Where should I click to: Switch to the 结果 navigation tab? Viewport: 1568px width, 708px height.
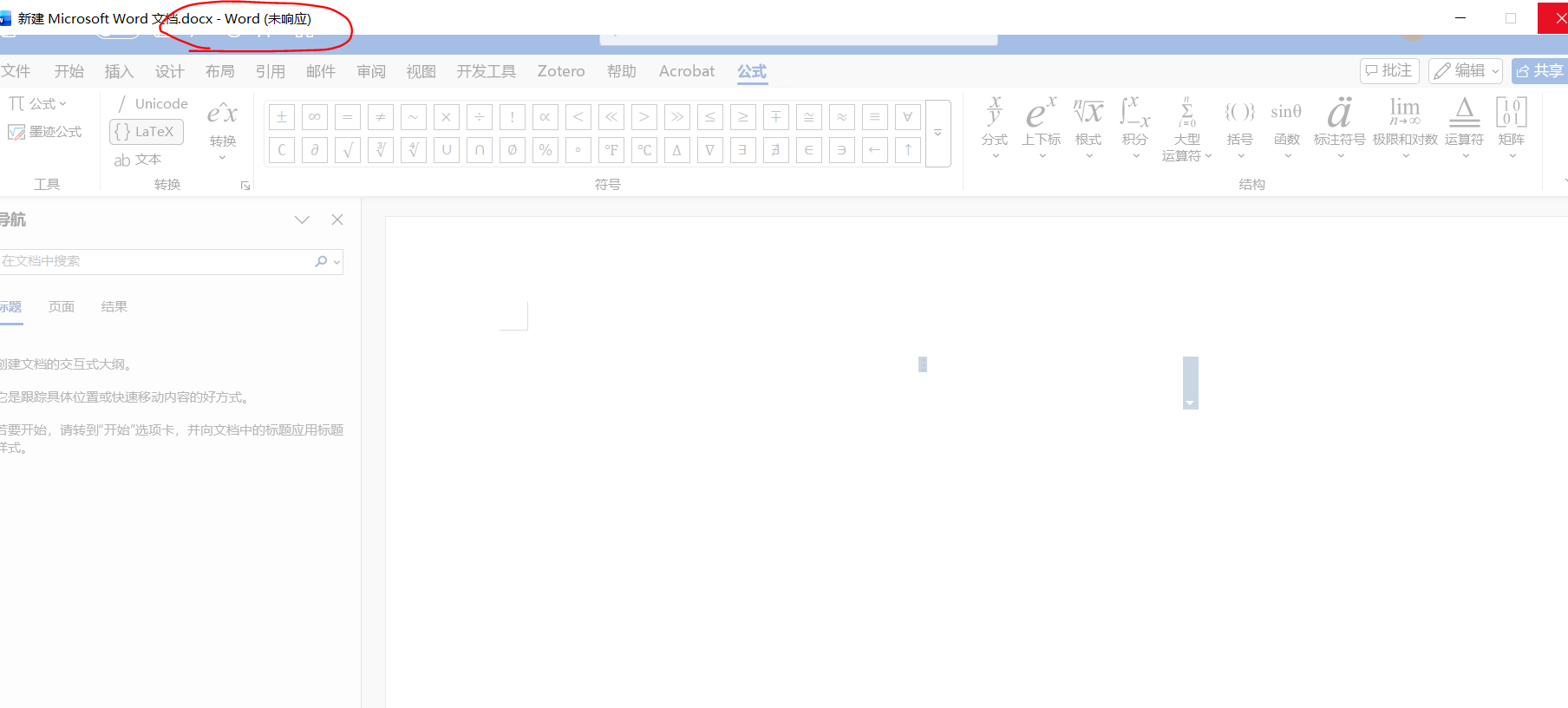coord(114,306)
